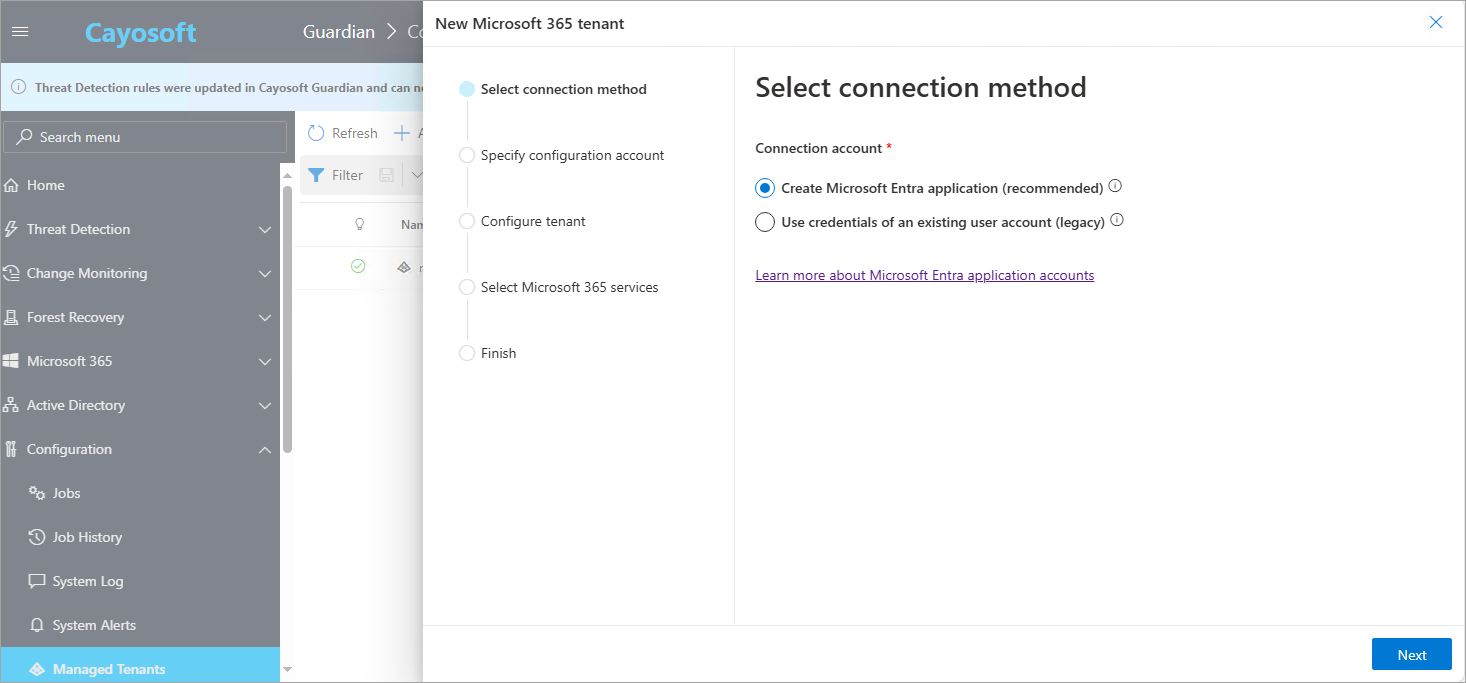
Task: Click the Job History clock icon
Action: tap(37, 537)
